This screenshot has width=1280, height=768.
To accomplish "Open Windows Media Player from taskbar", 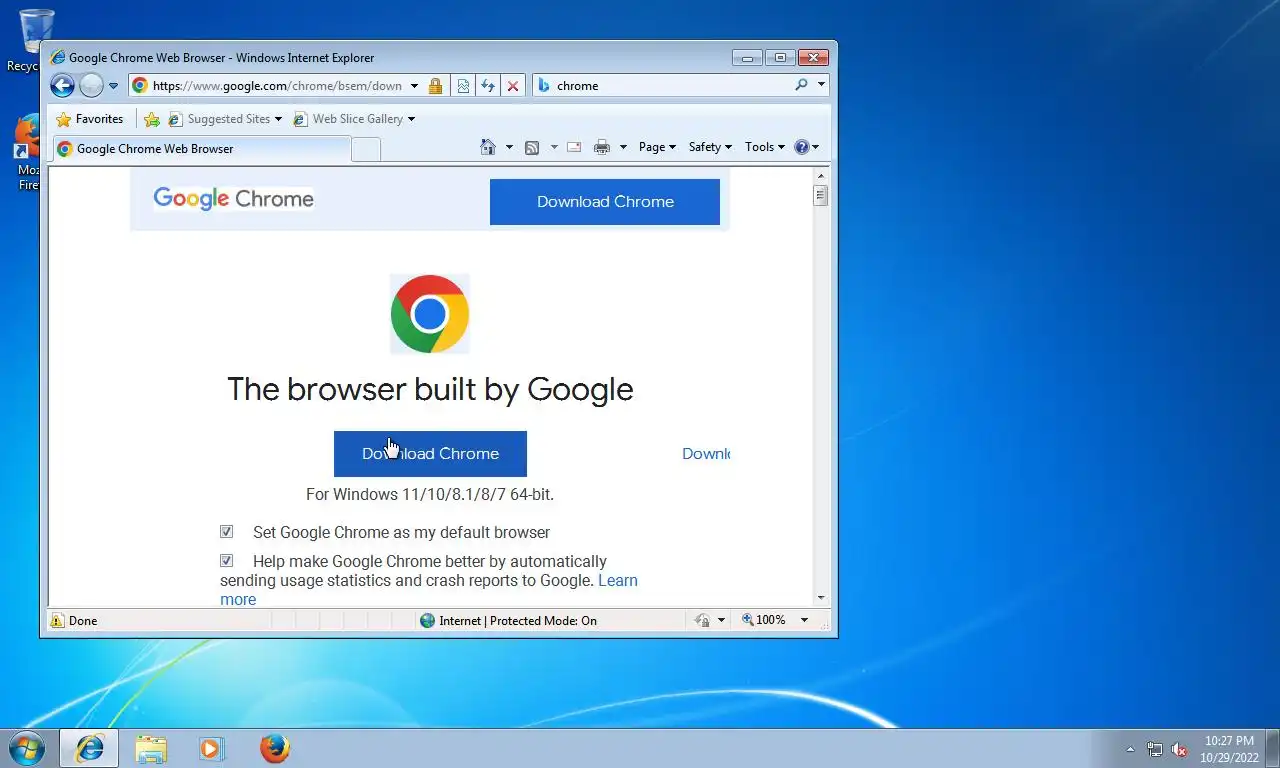I will (211, 748).
